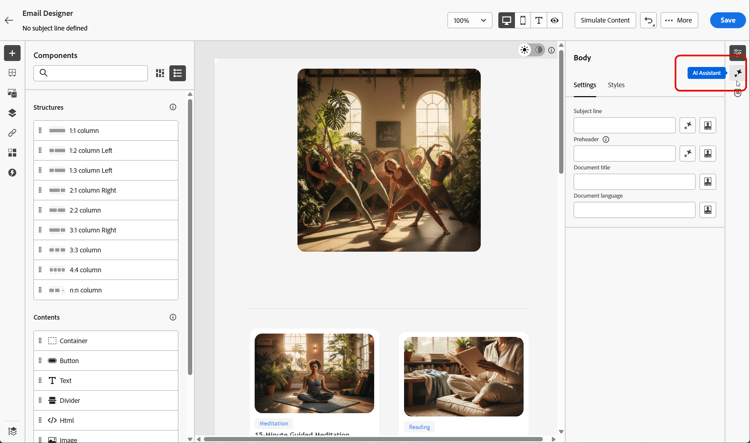Click the reading card image
Viewport: 750px width, 443px height.
pos(463,377)
